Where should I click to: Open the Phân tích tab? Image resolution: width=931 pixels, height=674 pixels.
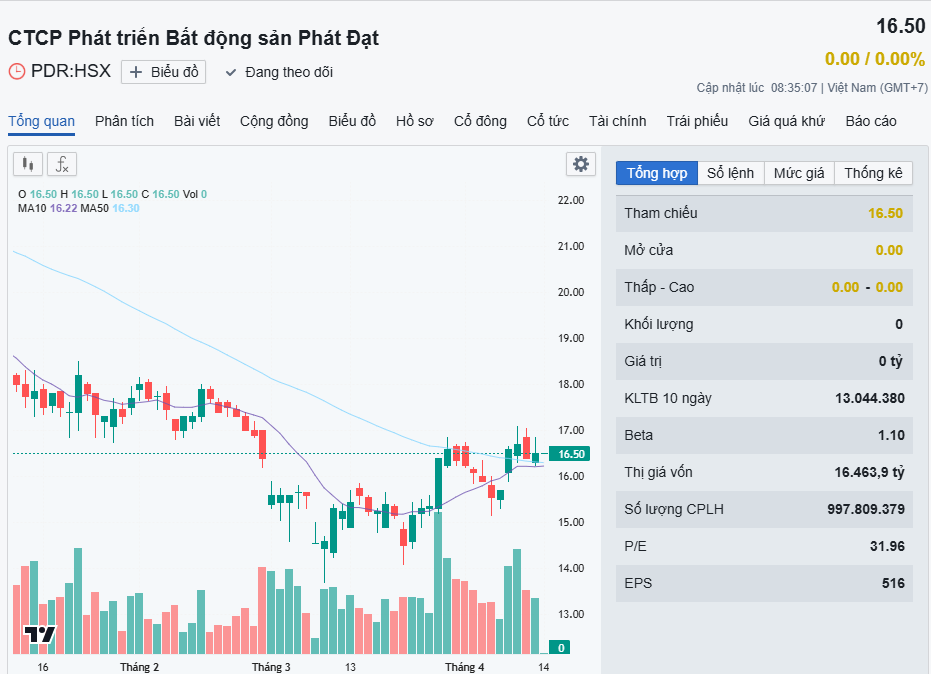click(124, 121)
